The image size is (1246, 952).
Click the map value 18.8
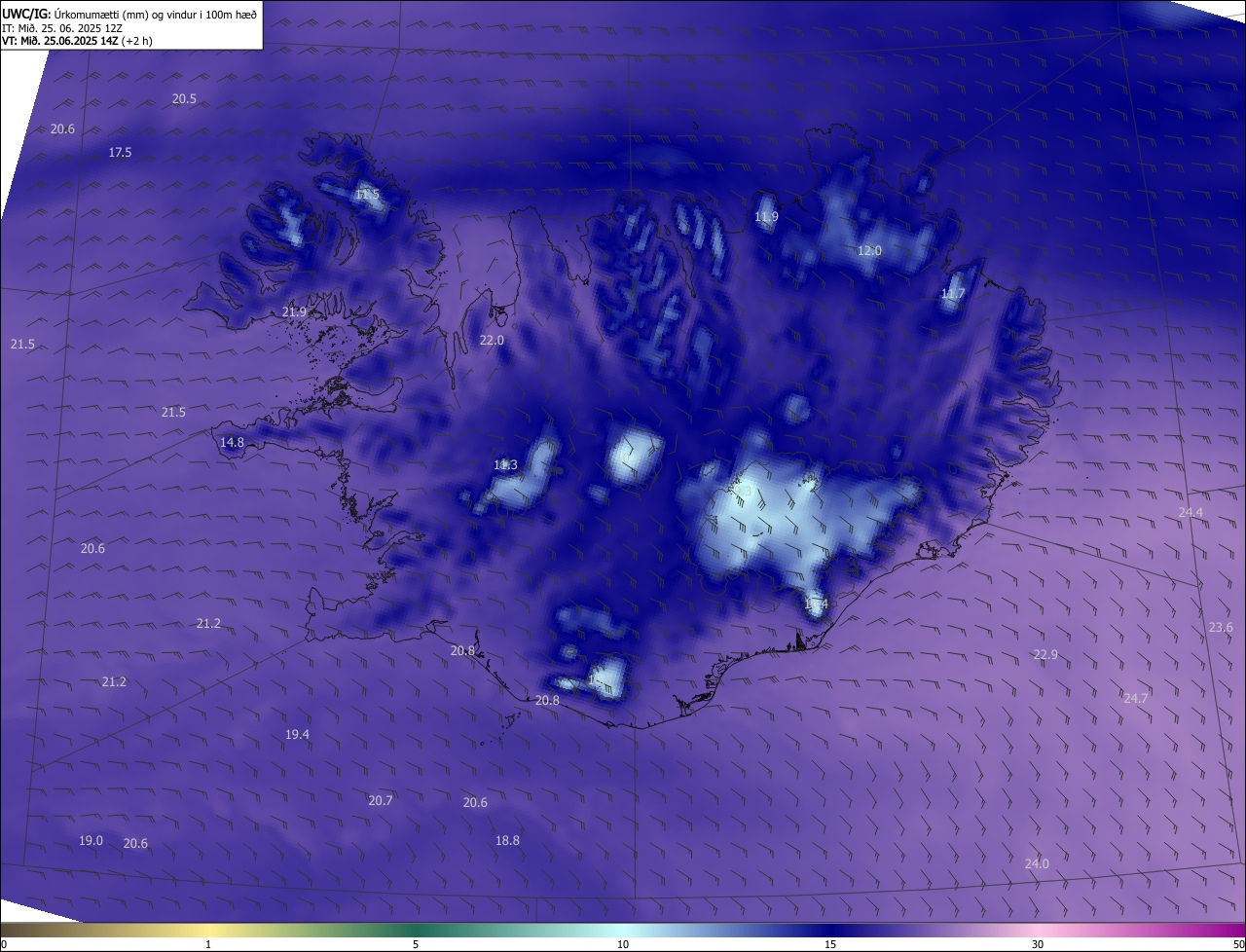pyautogui.click(x=507, y=841)
